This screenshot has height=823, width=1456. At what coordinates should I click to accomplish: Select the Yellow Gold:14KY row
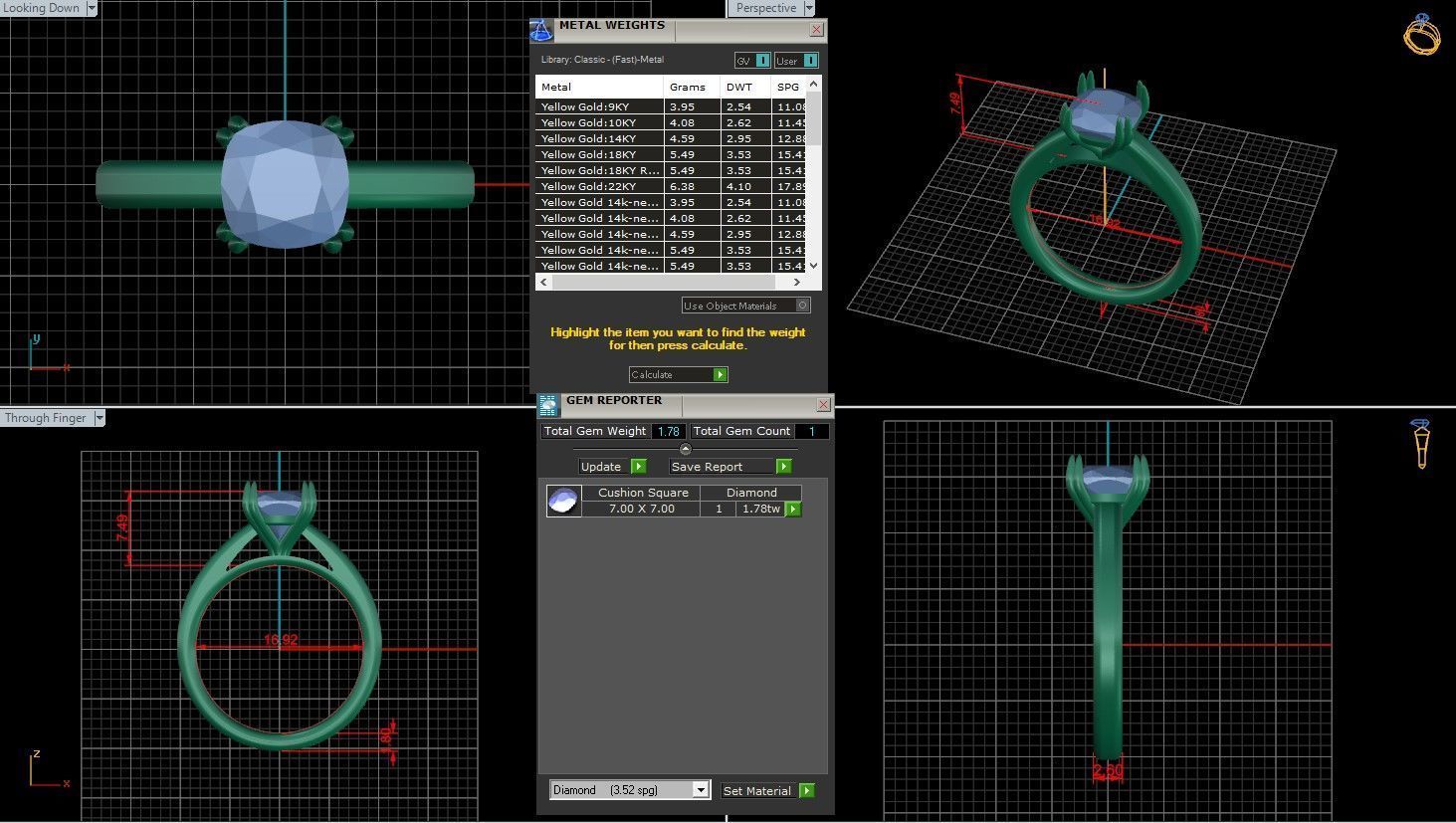(x=672, y=138)
